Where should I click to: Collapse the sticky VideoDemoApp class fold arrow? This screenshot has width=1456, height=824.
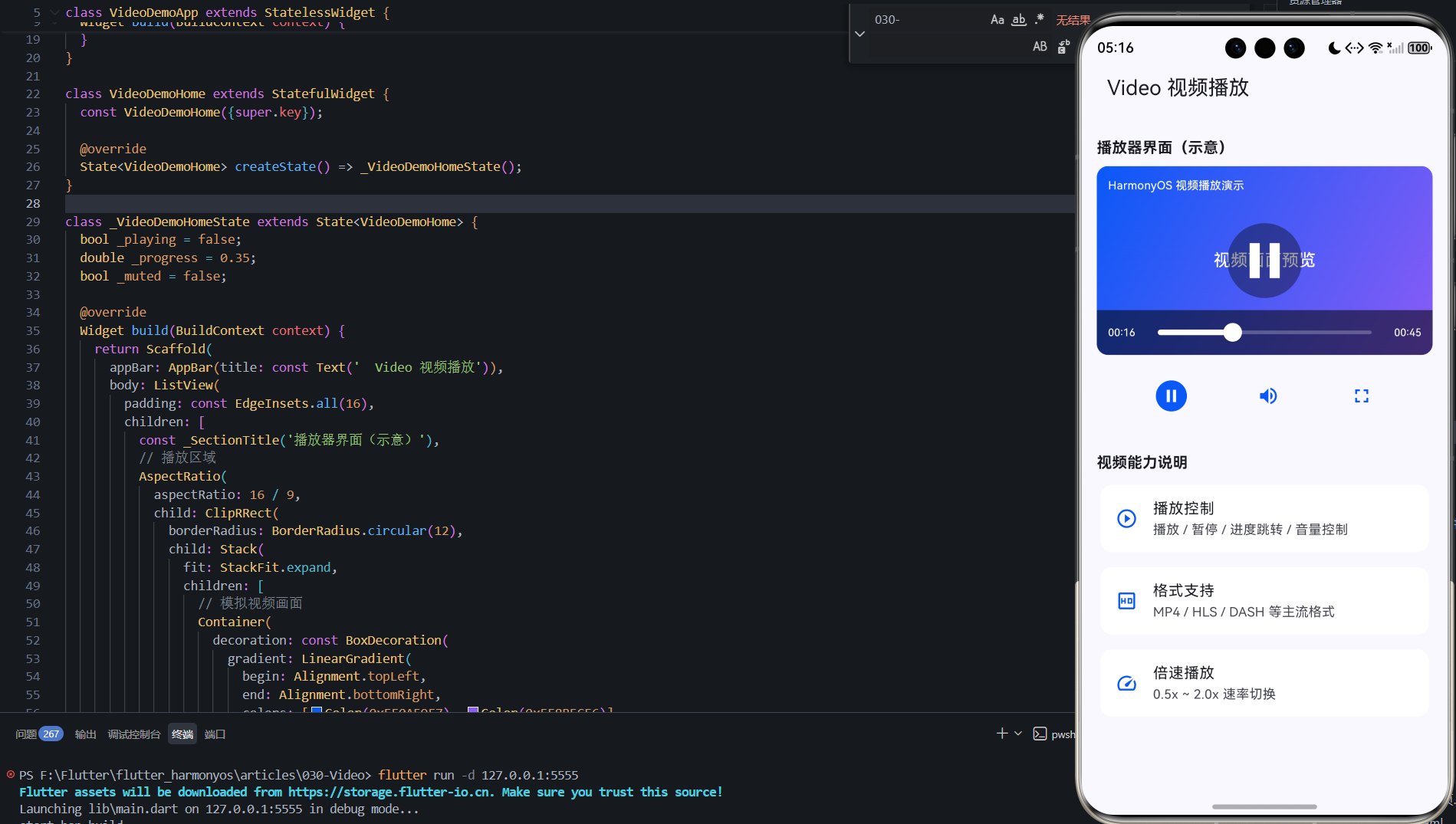pyautogui.click(x=54, y=12)
